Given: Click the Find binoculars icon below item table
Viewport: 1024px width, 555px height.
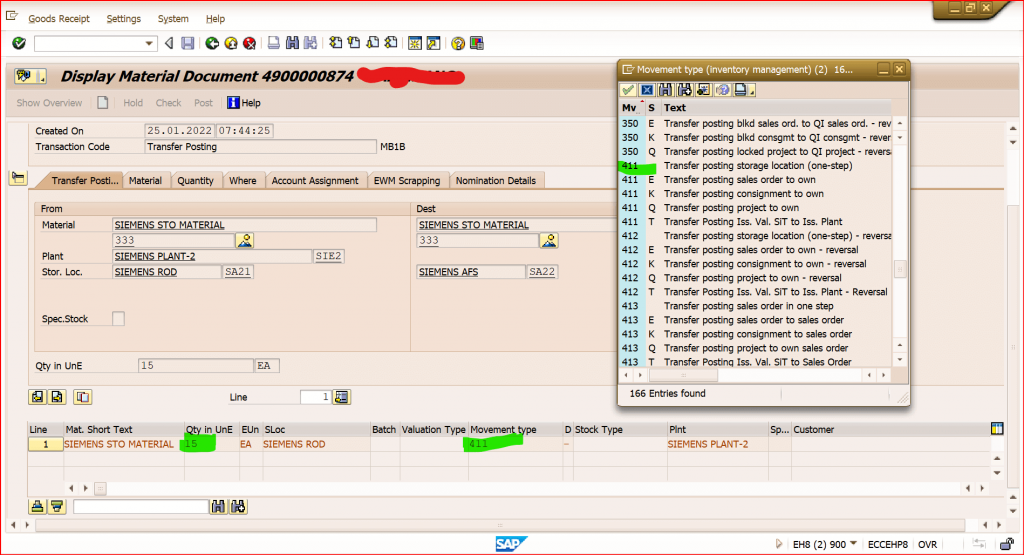Looking at the screenshot, I should click(218, 506).
